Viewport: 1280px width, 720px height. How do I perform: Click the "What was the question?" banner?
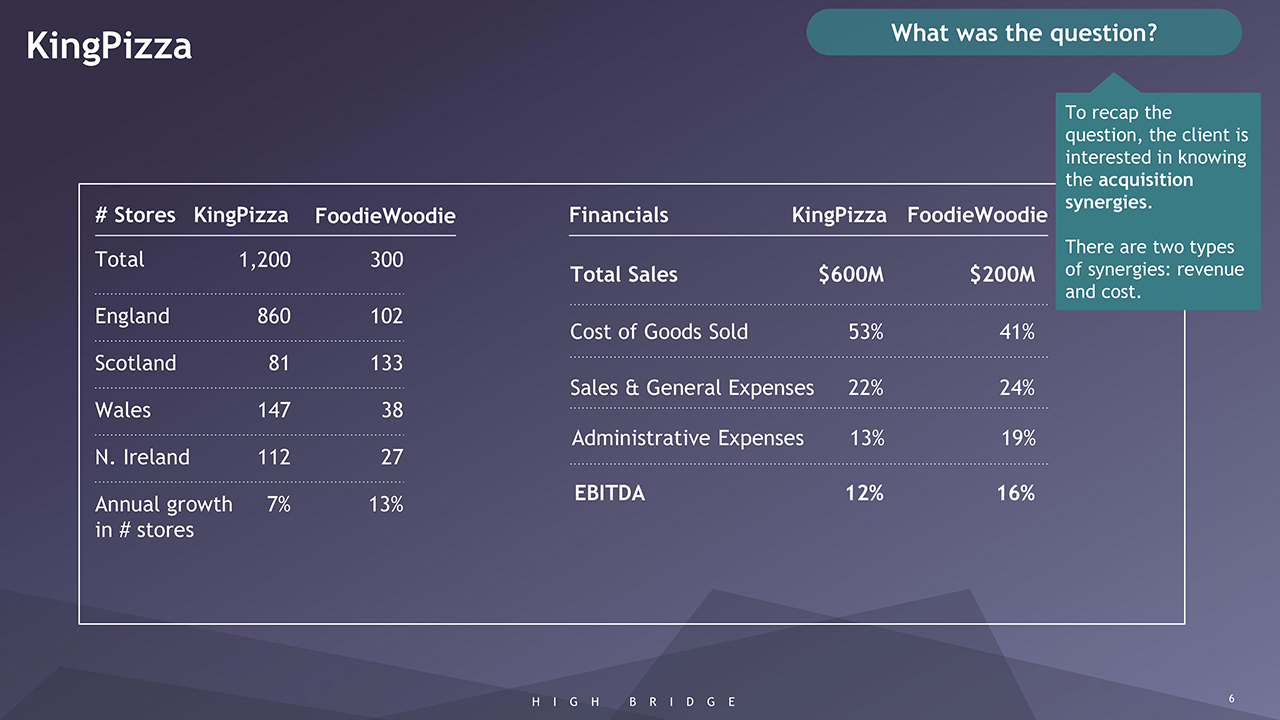coord(1023,33)
